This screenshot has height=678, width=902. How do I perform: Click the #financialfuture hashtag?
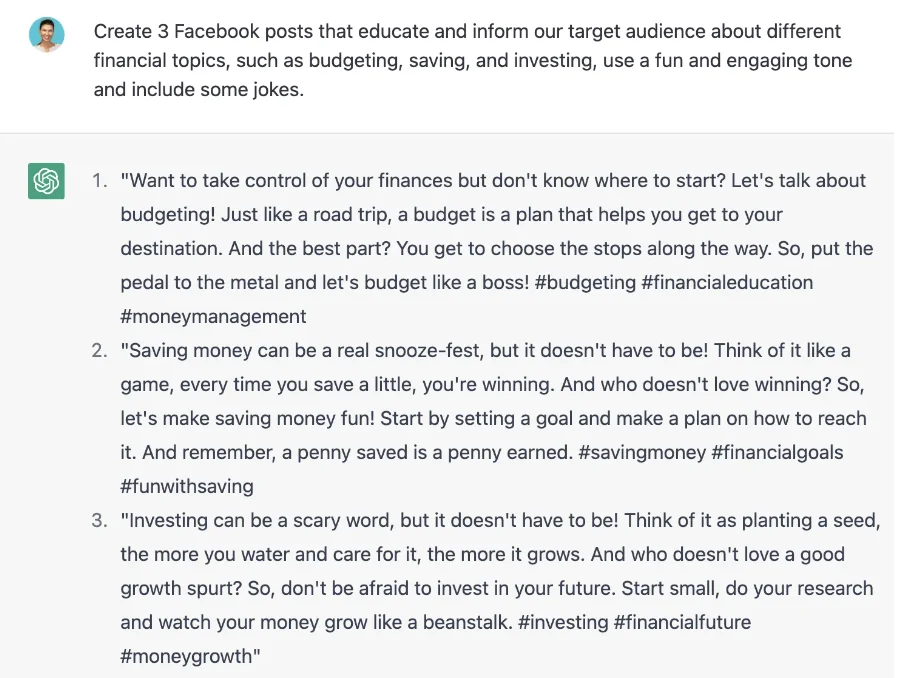coord(682,622)
